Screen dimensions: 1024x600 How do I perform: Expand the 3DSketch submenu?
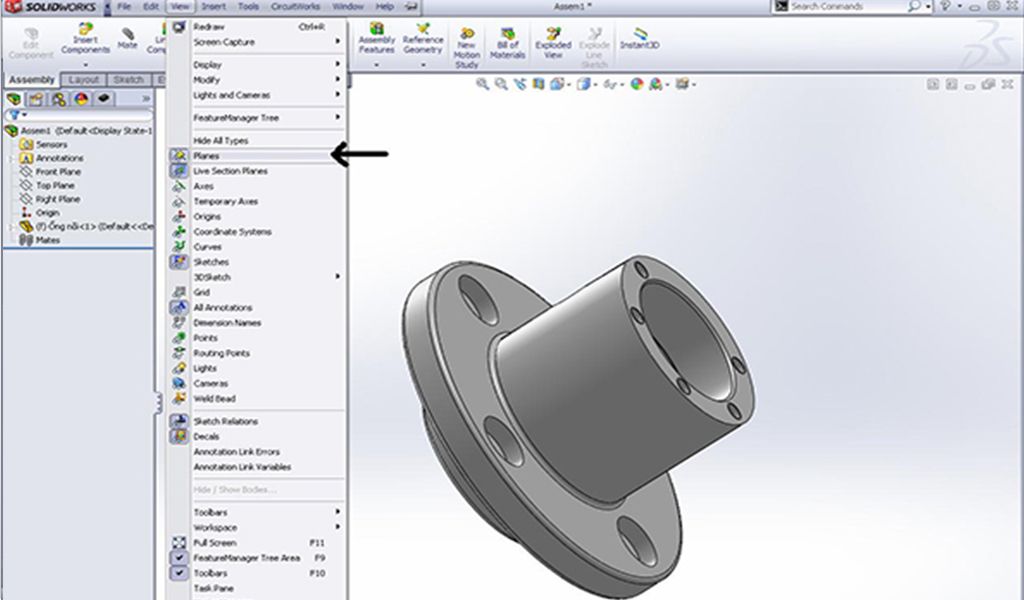point(256,277)
